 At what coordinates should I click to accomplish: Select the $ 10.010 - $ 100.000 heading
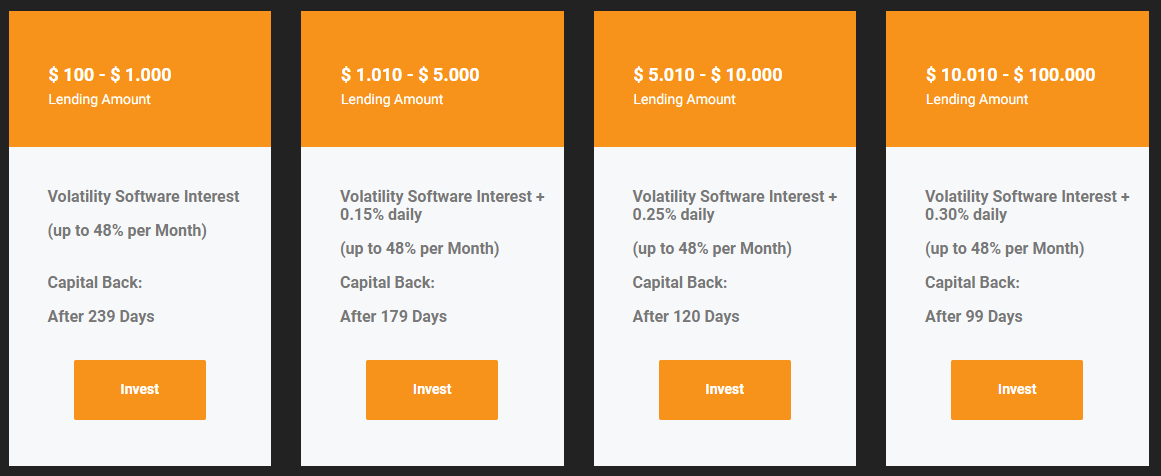tap(1010, 75)
